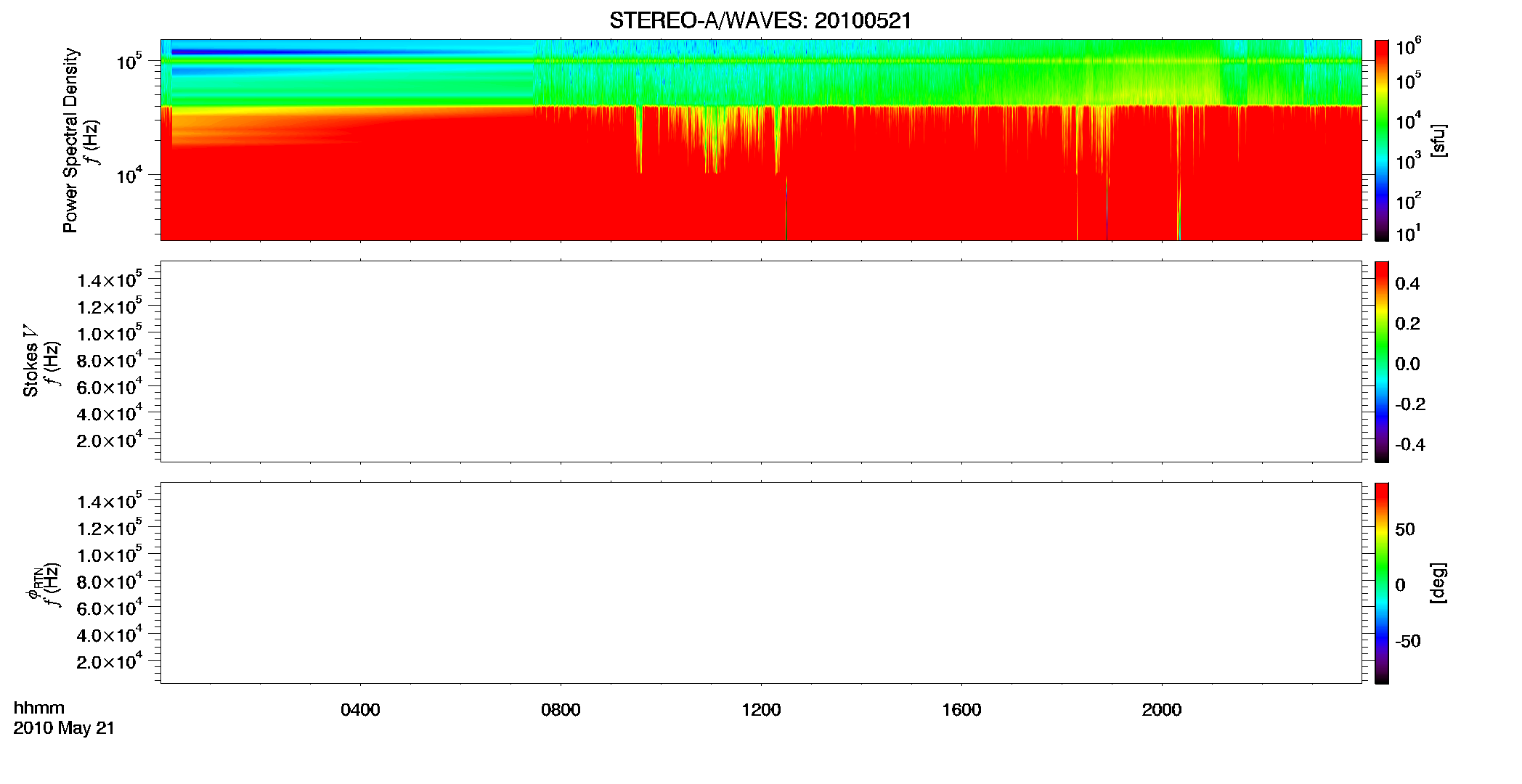Select the 0400 time tick label

(x=360, y=710)
